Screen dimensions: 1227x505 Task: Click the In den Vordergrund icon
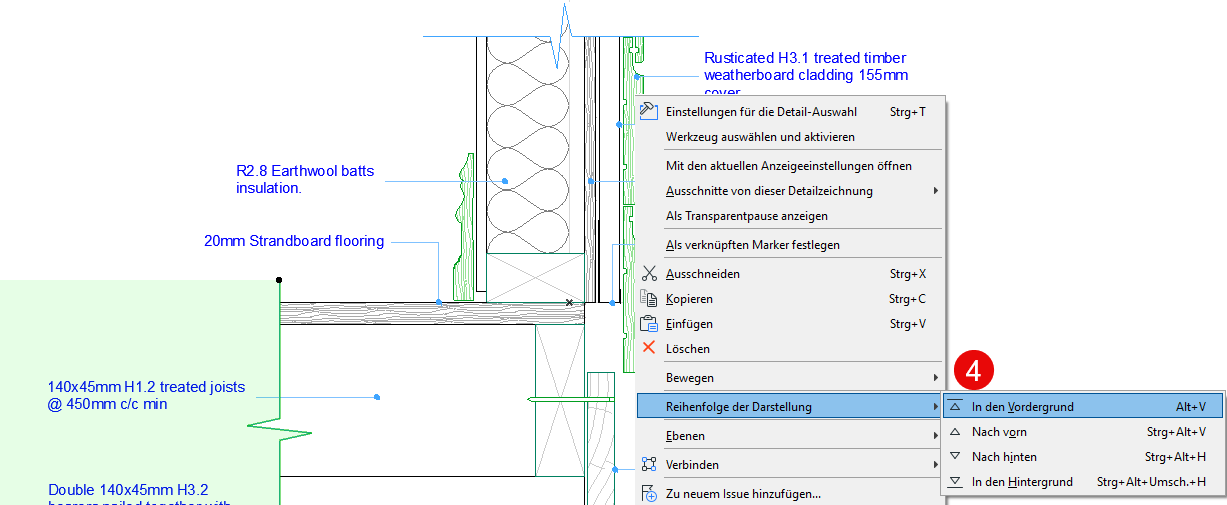[x=954, y=406]
